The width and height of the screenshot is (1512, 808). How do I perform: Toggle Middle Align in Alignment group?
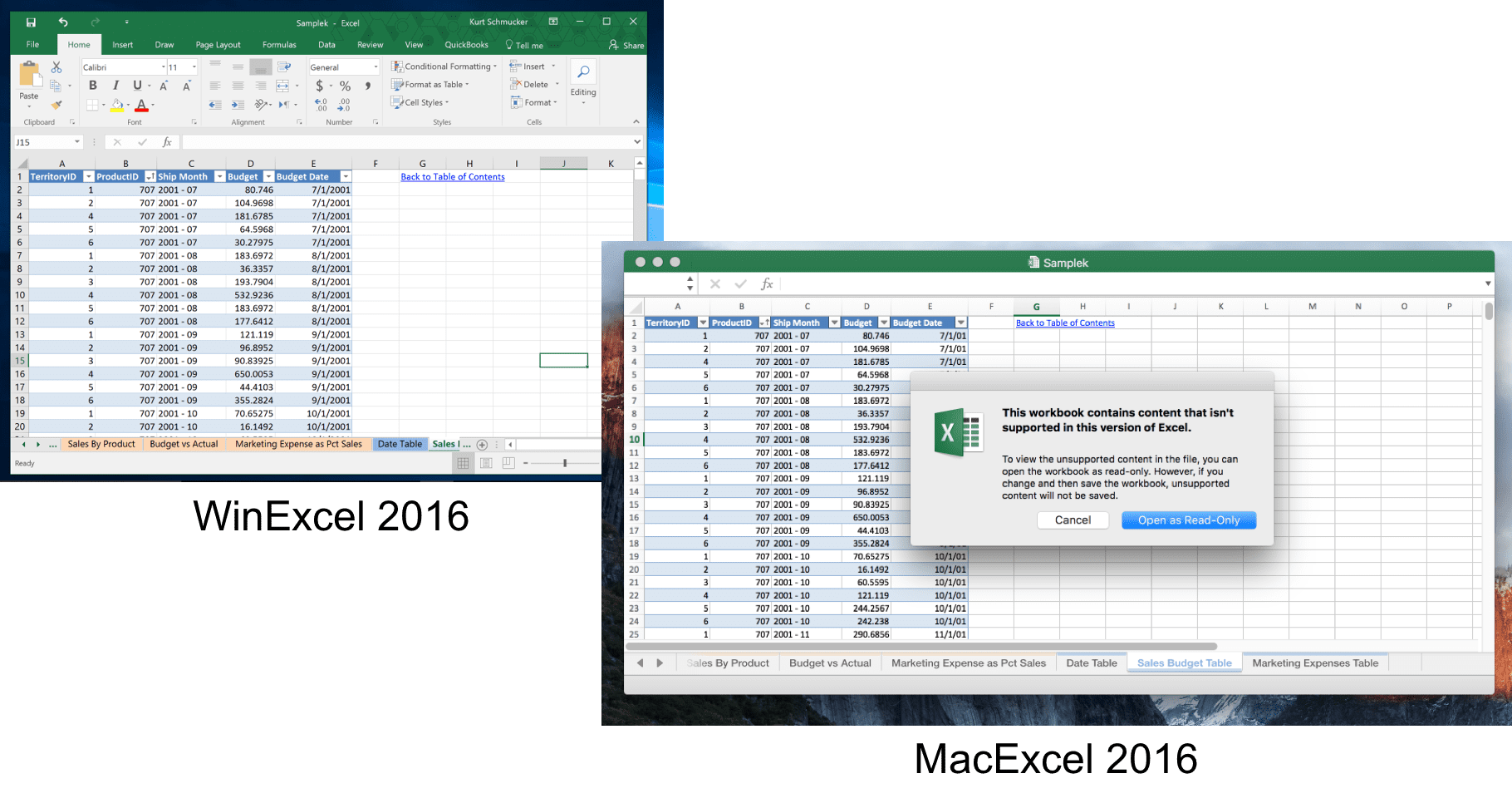238,67
